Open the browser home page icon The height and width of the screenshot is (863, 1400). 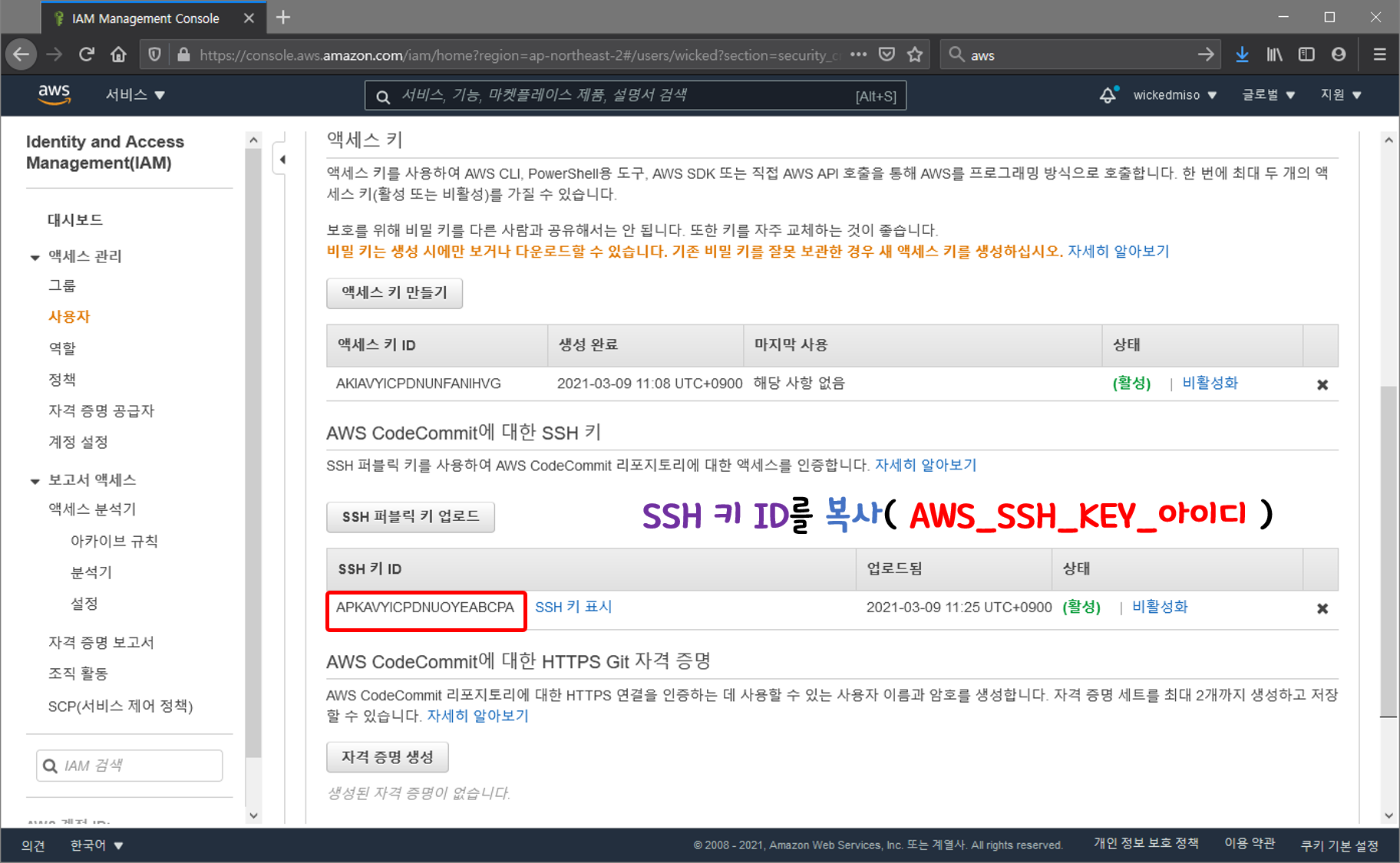tap(118, 54)
